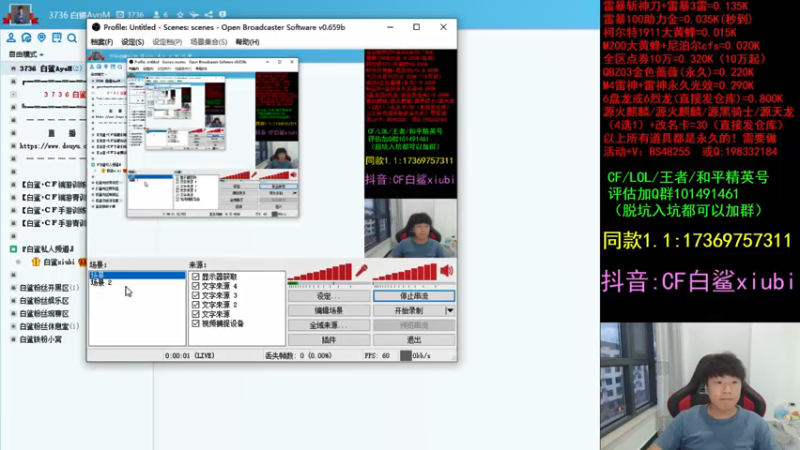Click the 退出 button in OBS
This screenshot has width=800, height=450.
[414, 340]
